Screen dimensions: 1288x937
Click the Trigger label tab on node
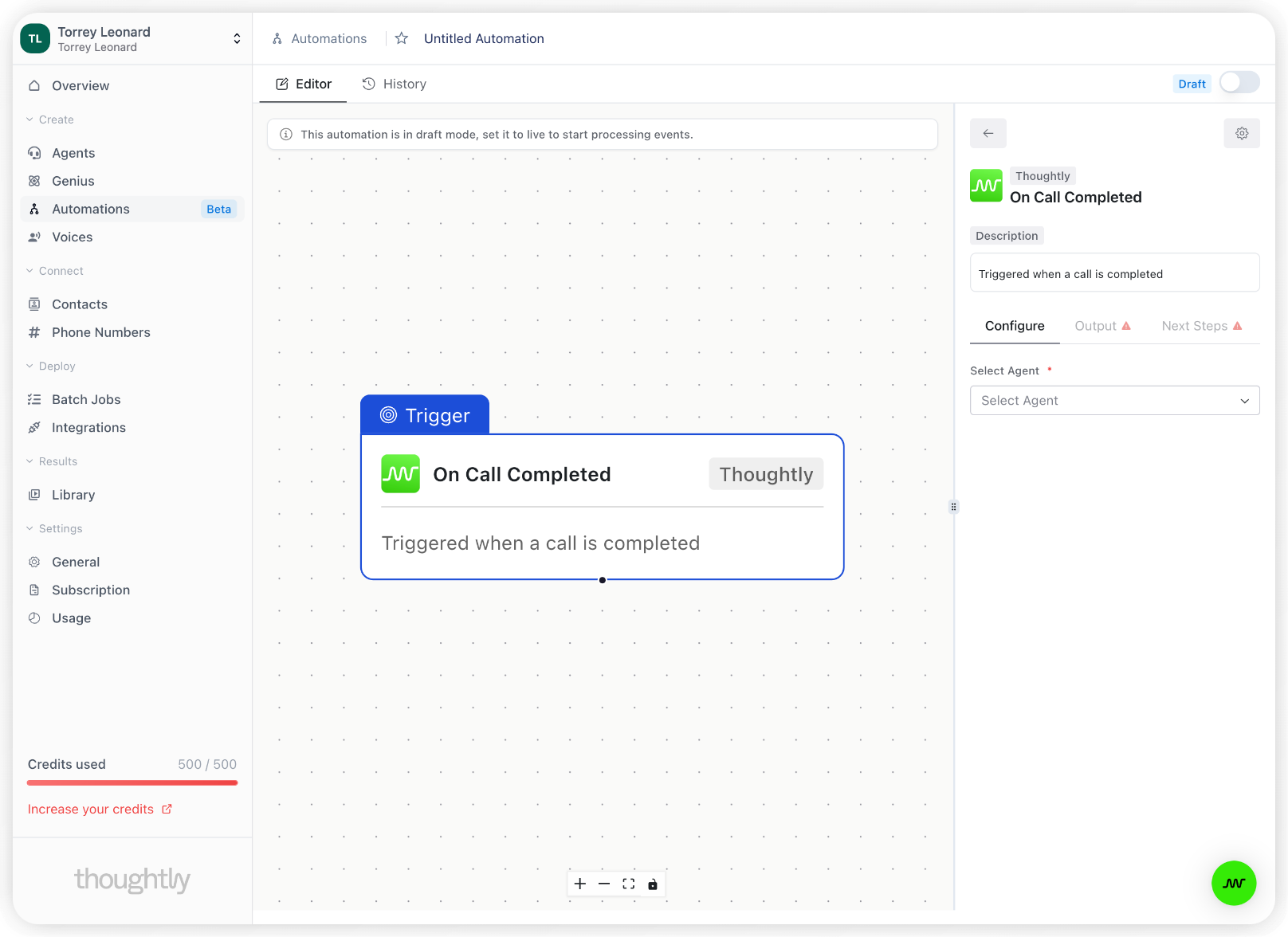(425, 415)
